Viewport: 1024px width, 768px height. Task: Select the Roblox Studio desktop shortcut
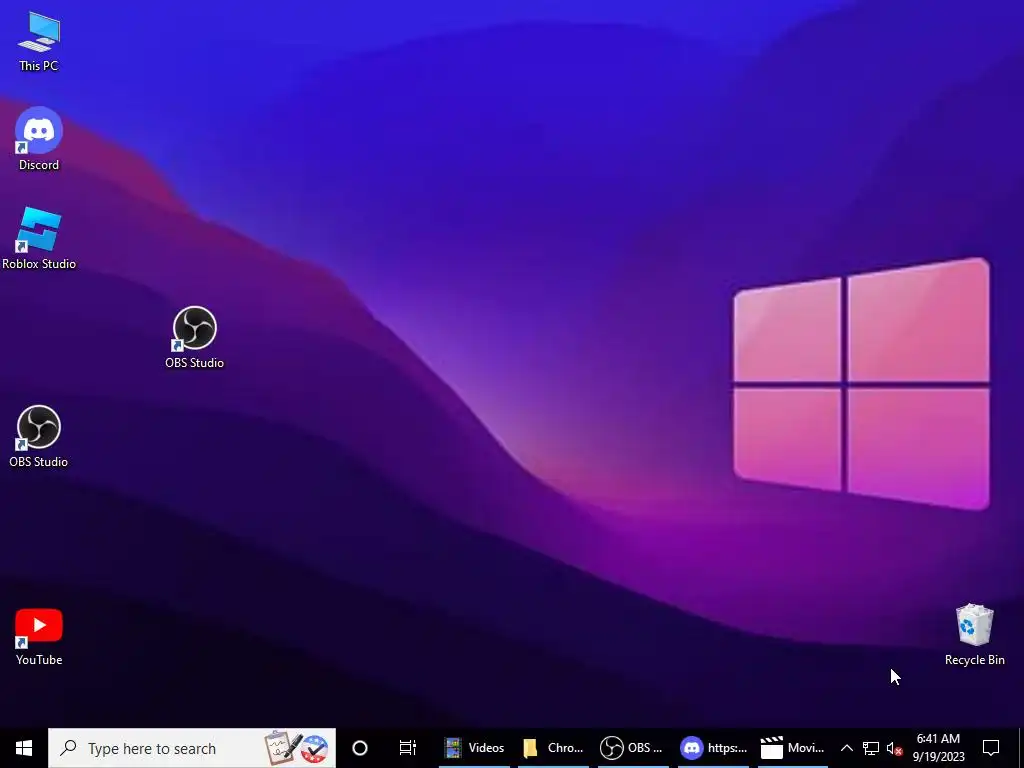[39, 238]
